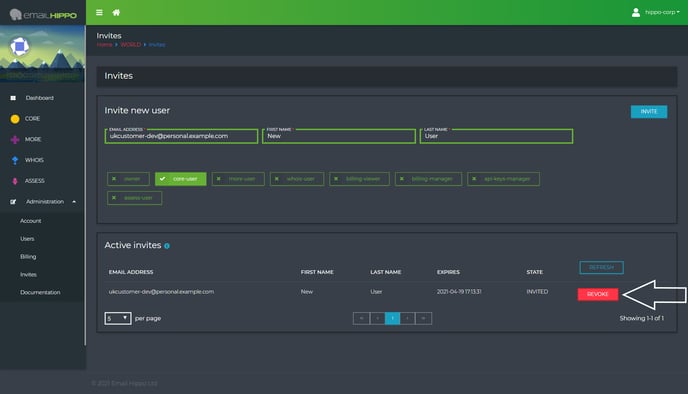Click the red REVOKE button
The image size is (688, 394).
click(x=598, y=294)
